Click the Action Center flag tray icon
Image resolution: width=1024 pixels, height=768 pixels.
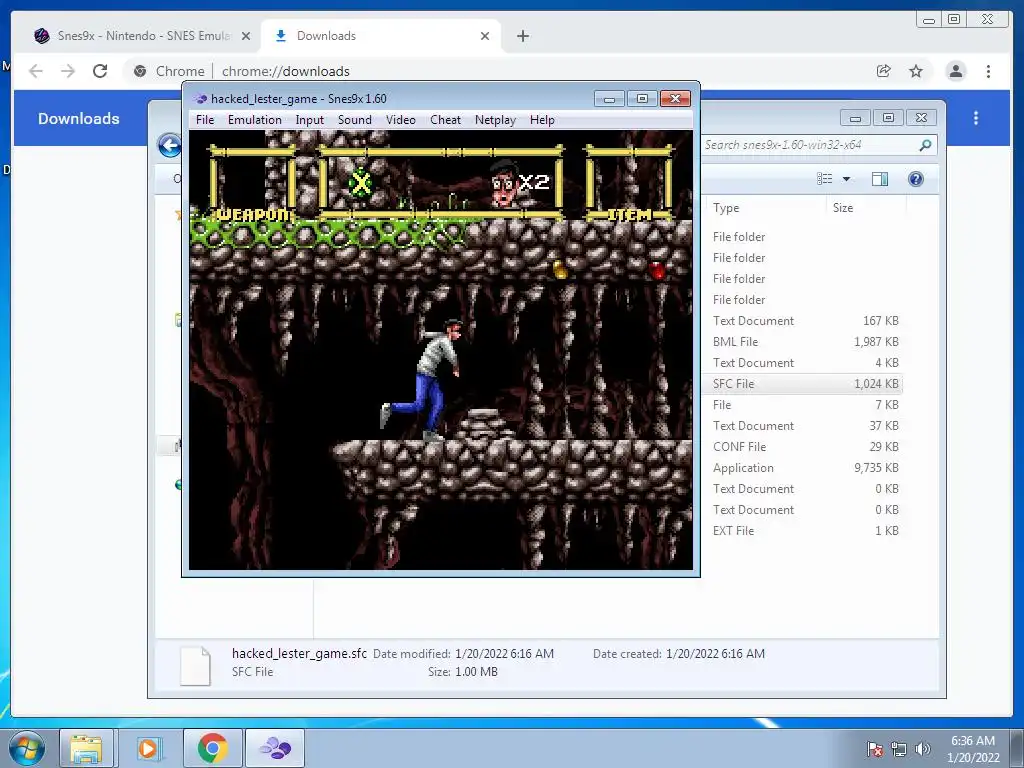tap(874, 749)
